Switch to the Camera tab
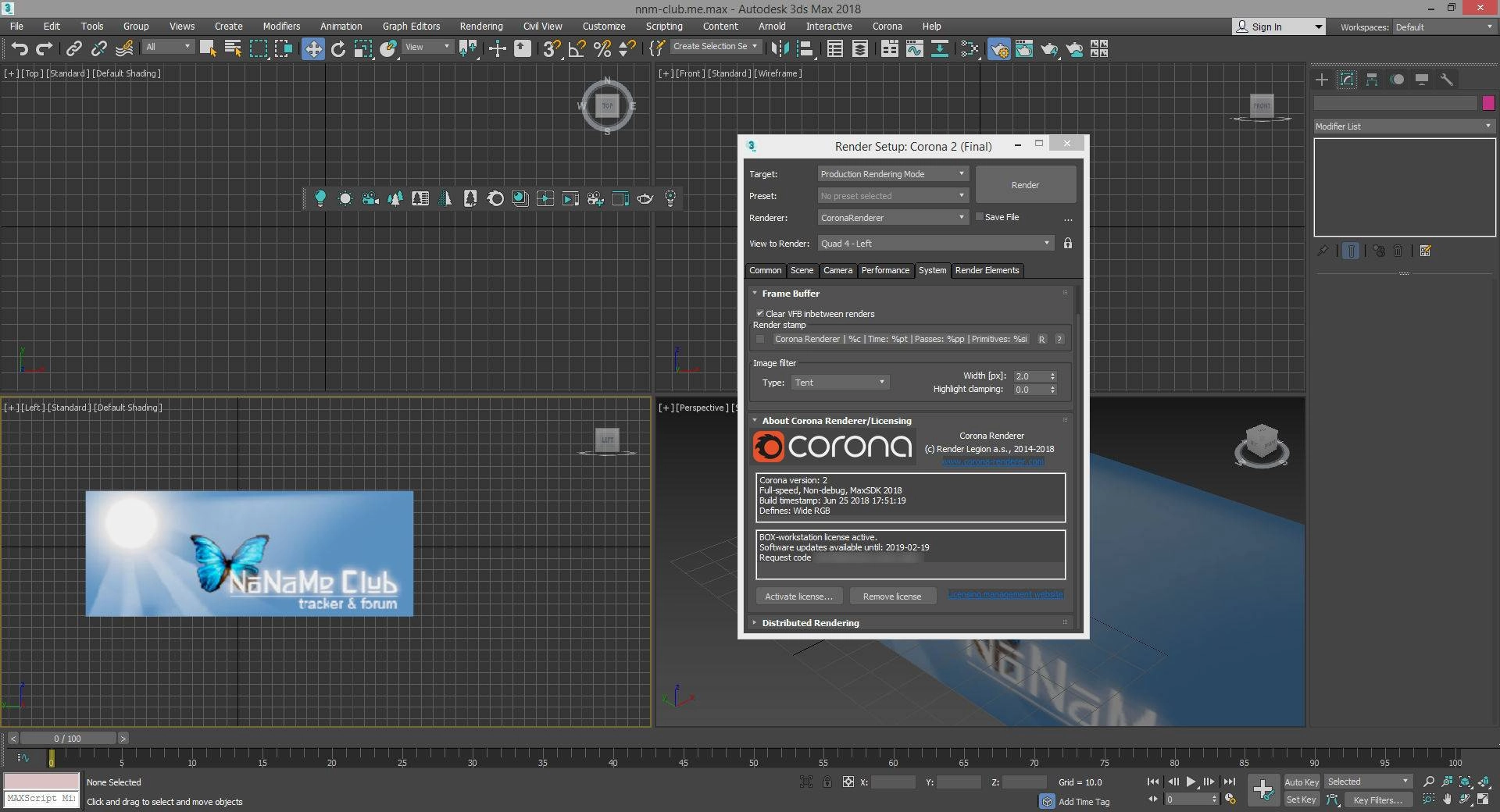This screenshot has height=812, width=1500. [x=837, y=270]
